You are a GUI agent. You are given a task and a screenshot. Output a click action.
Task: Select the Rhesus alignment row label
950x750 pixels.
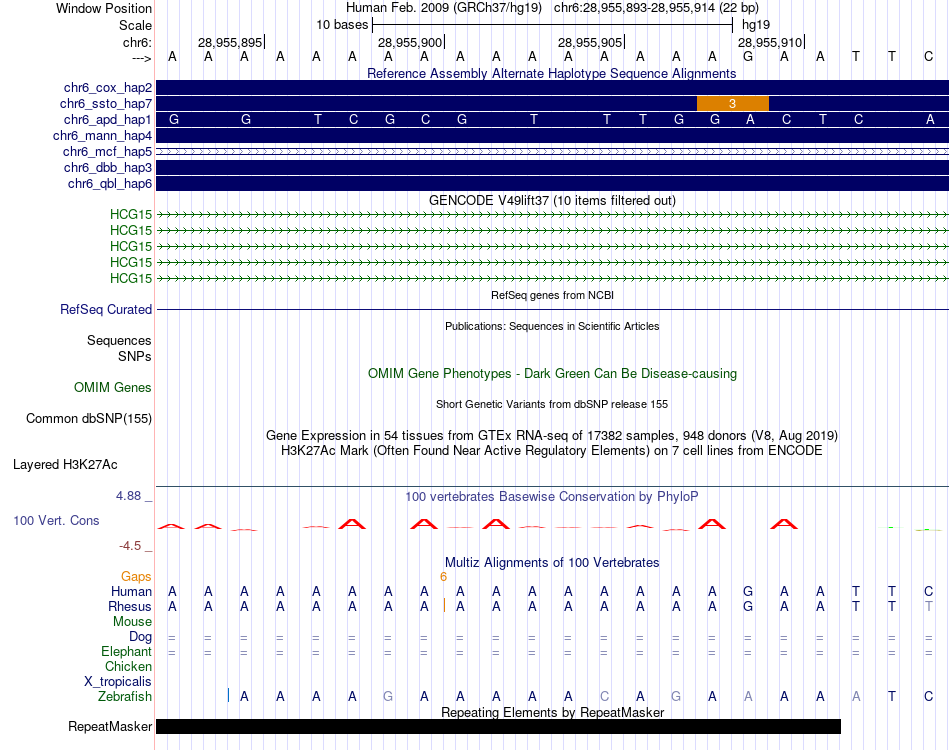coord(130,606)
